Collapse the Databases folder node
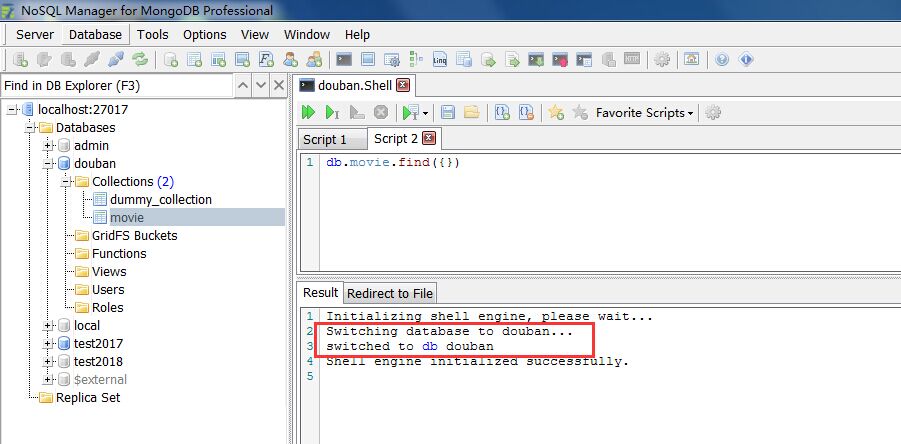This screenshot has height=444, width=901. tap(30, 128)
